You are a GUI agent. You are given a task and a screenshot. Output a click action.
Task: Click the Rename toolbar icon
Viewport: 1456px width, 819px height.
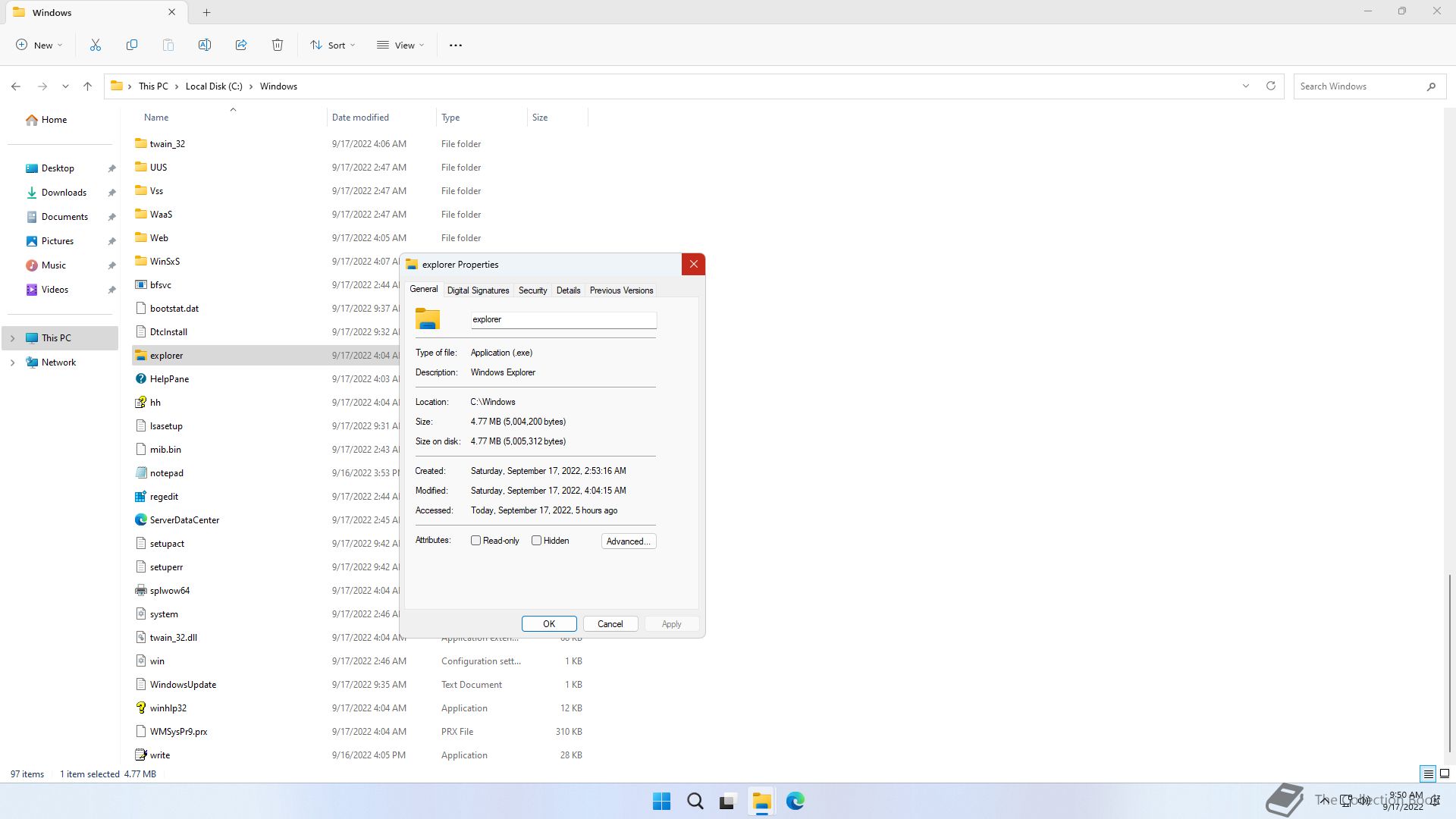click(x=205, y=45)
